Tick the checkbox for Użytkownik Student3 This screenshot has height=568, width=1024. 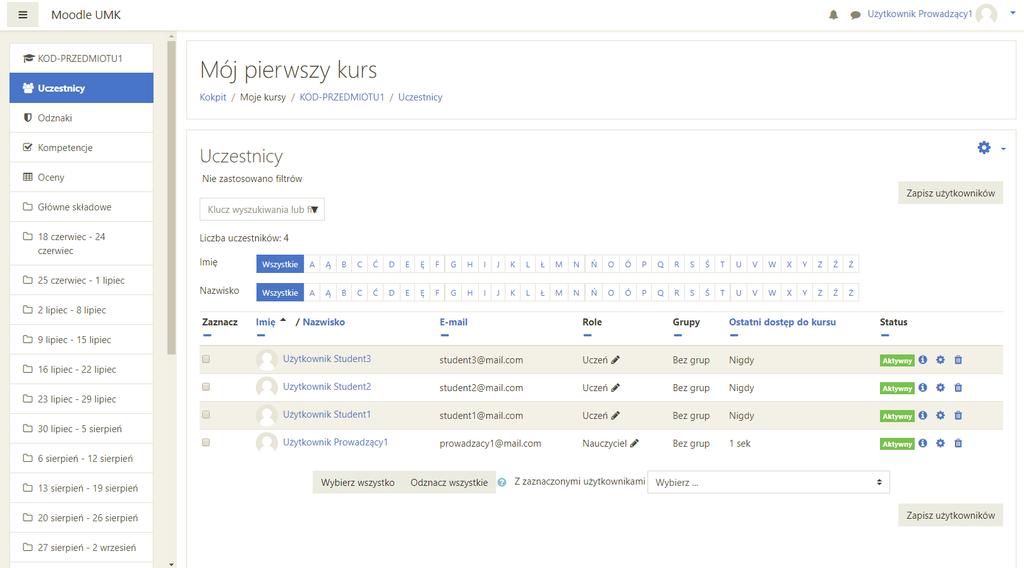pyautogui.click(x=206, y=359)
